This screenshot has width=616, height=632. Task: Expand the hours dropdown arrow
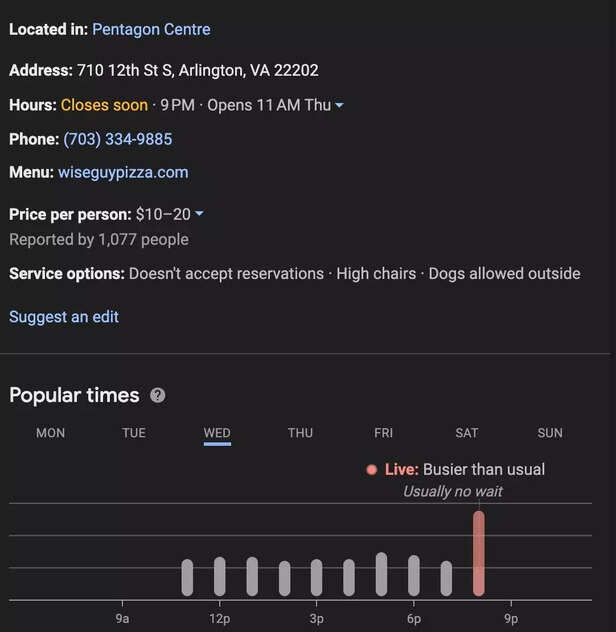pyautogui.click(x=339, y=106)
